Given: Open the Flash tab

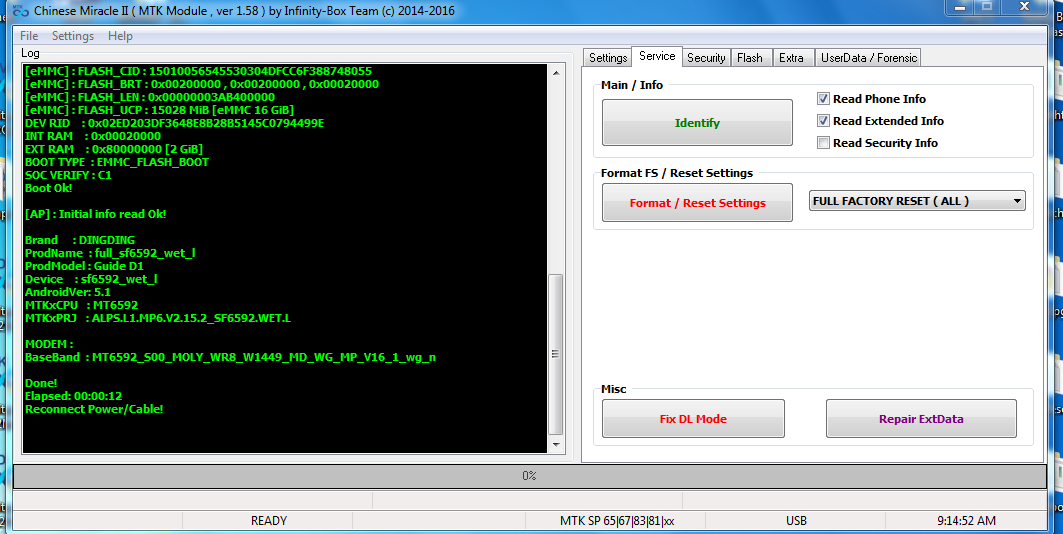Looking at the screenshot, I should [749, 58].
